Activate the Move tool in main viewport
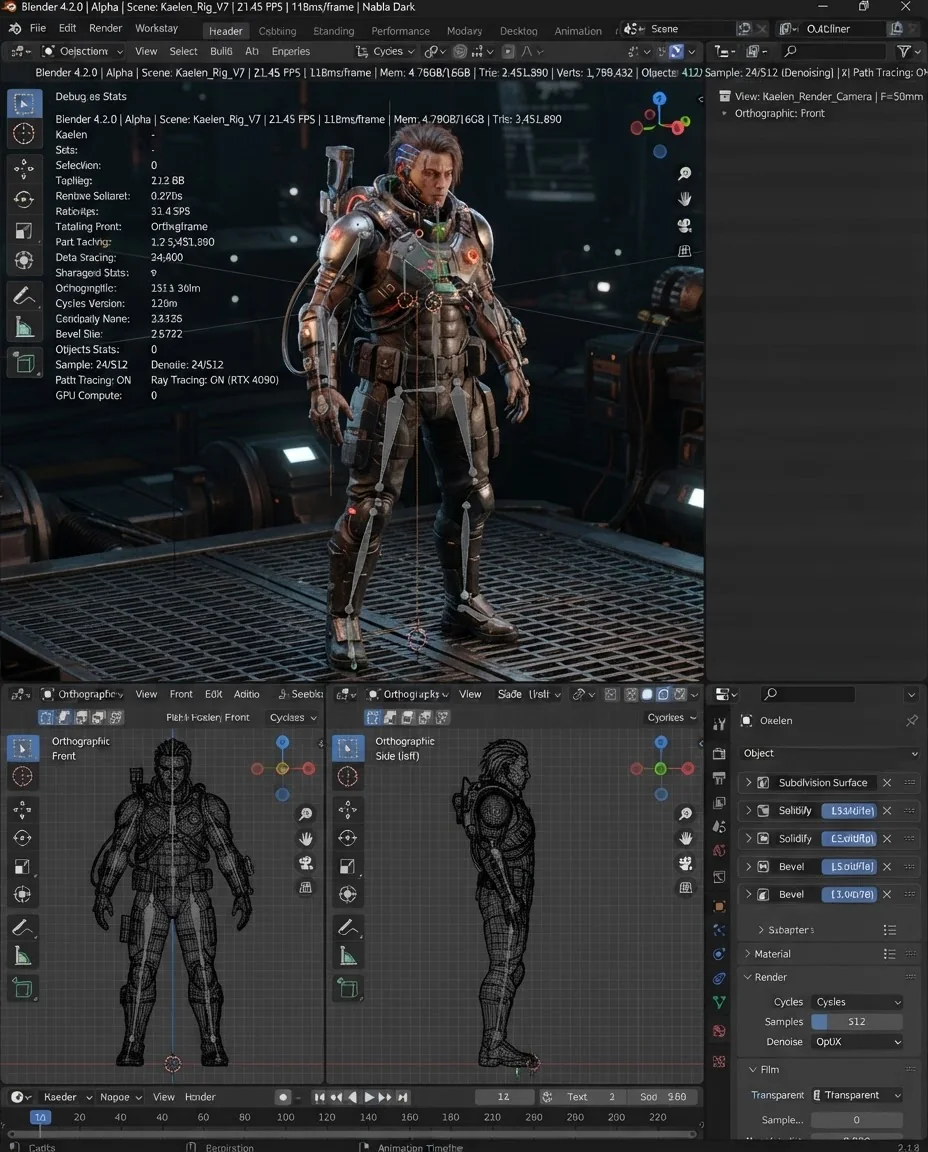Viewport: 928px width, 1152px height. tap(24, 169)
